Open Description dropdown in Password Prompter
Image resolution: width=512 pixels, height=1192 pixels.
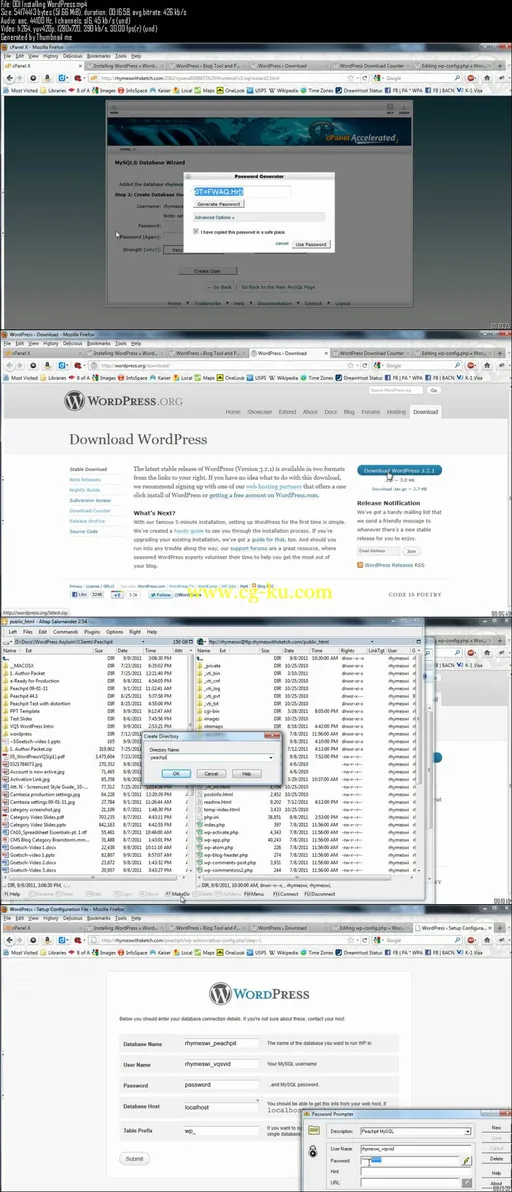pos(467,1131)
